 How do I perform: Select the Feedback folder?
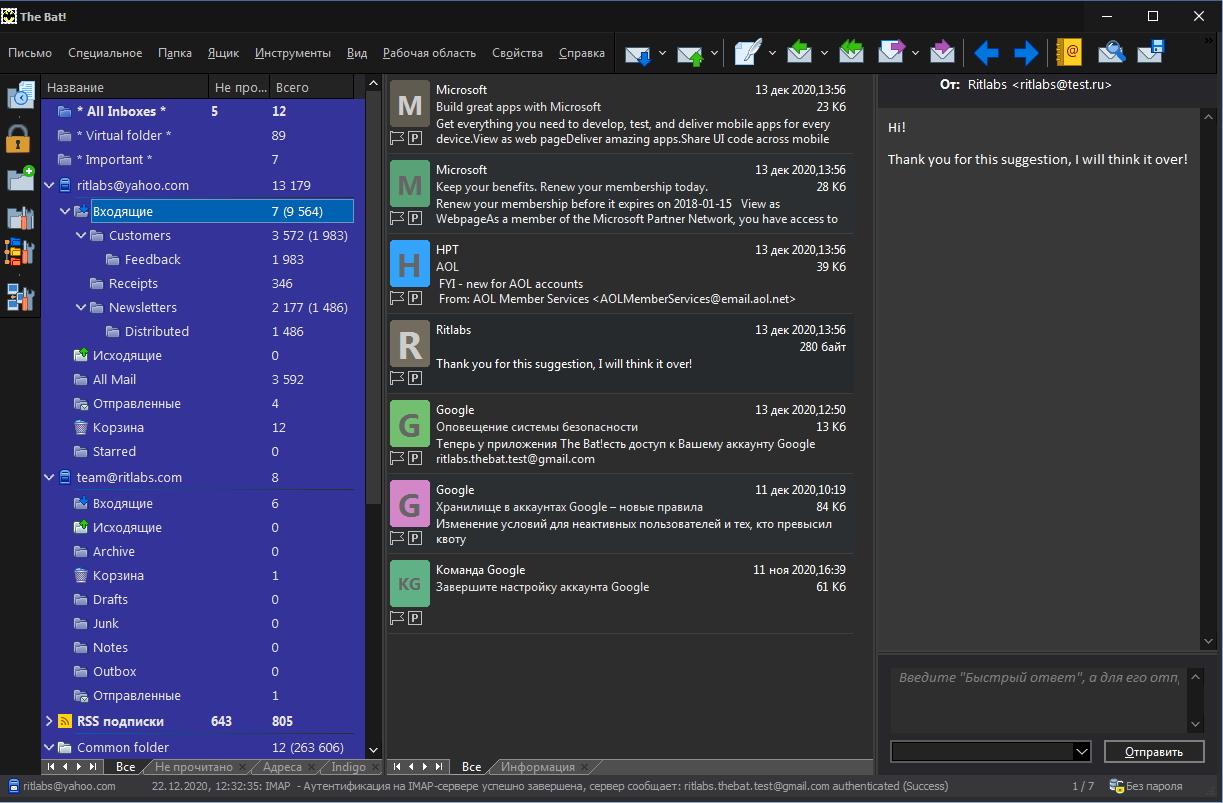pyautogui.click(x=153, y=260)
